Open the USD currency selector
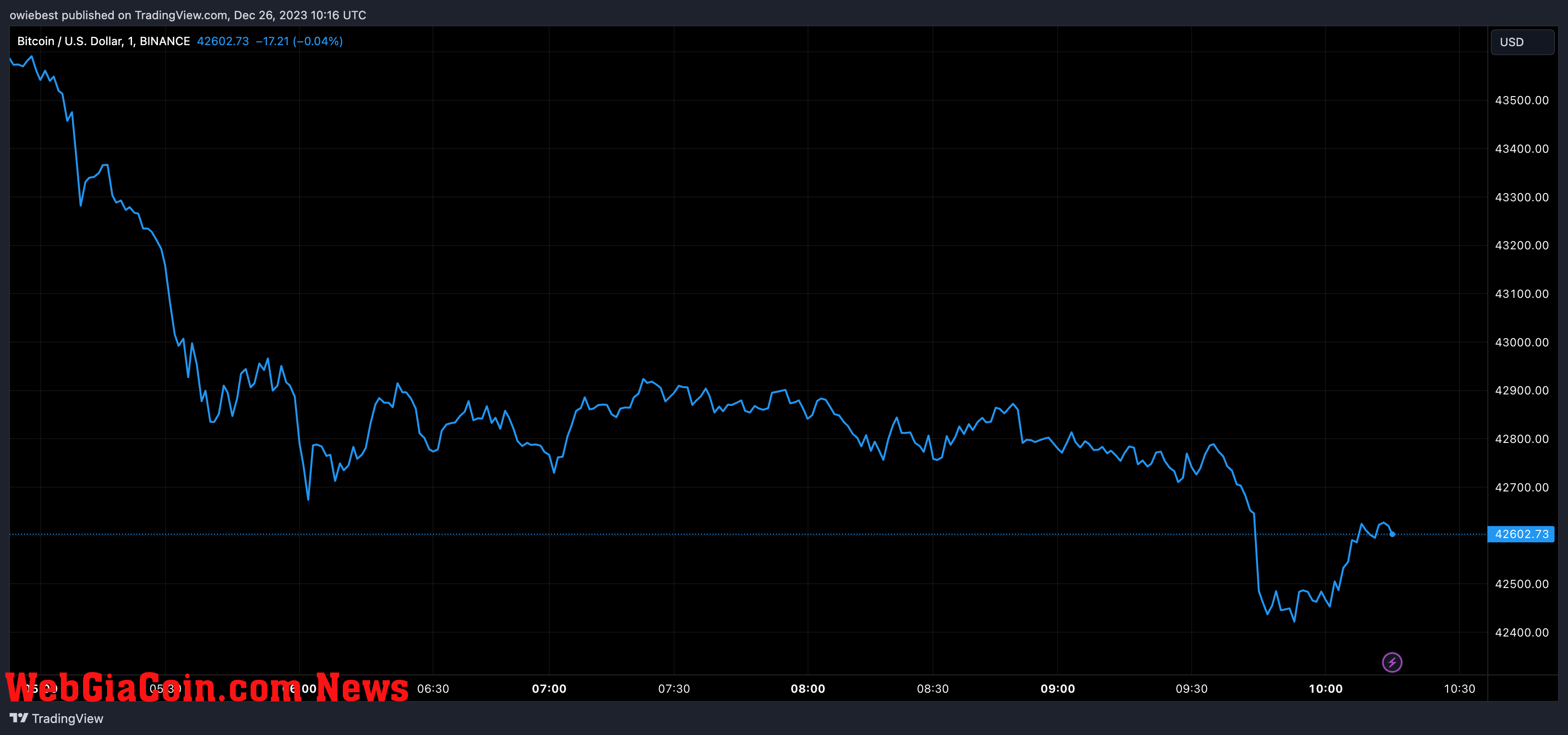This screenshot has width=1568, height=735. [x=1522, y=42]
